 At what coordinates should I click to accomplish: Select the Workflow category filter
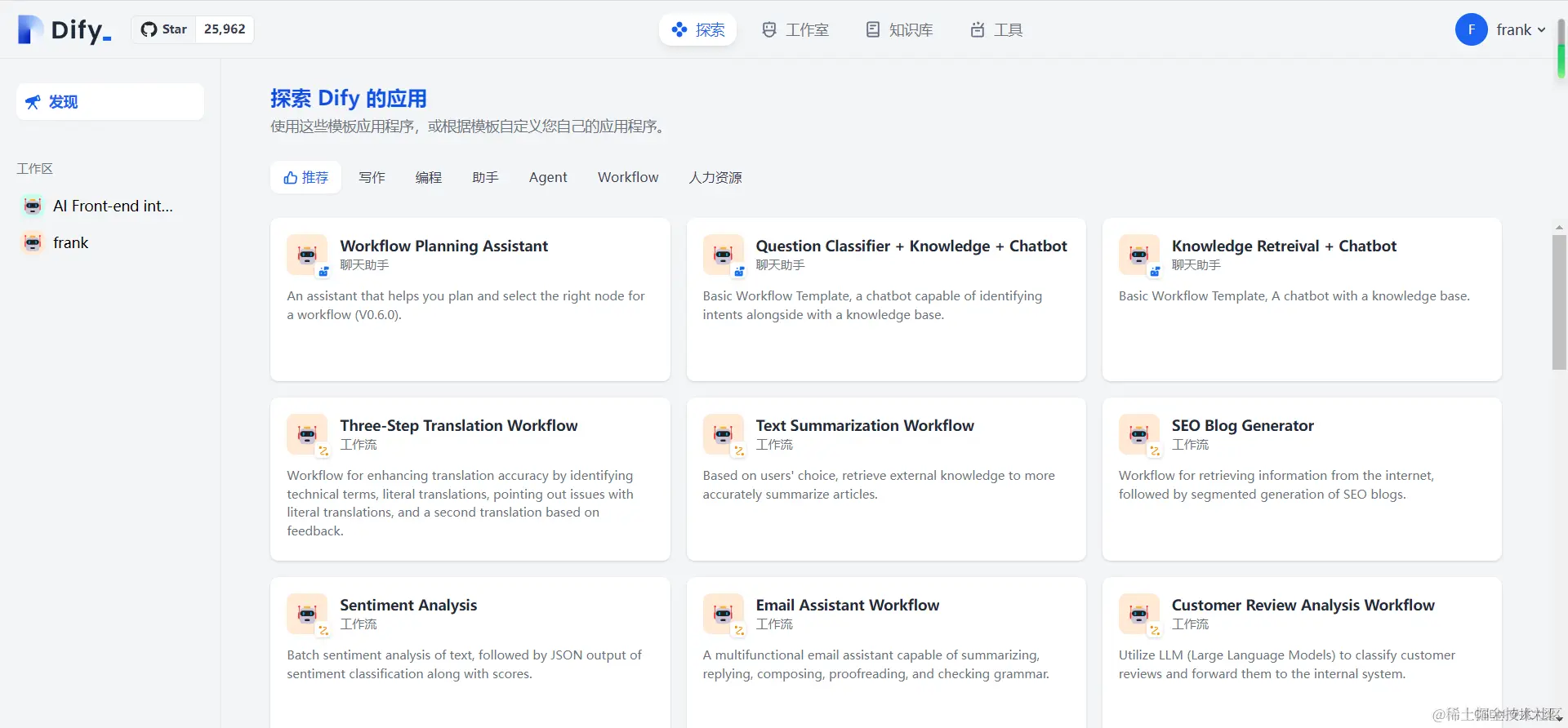[x=628, y=177]
